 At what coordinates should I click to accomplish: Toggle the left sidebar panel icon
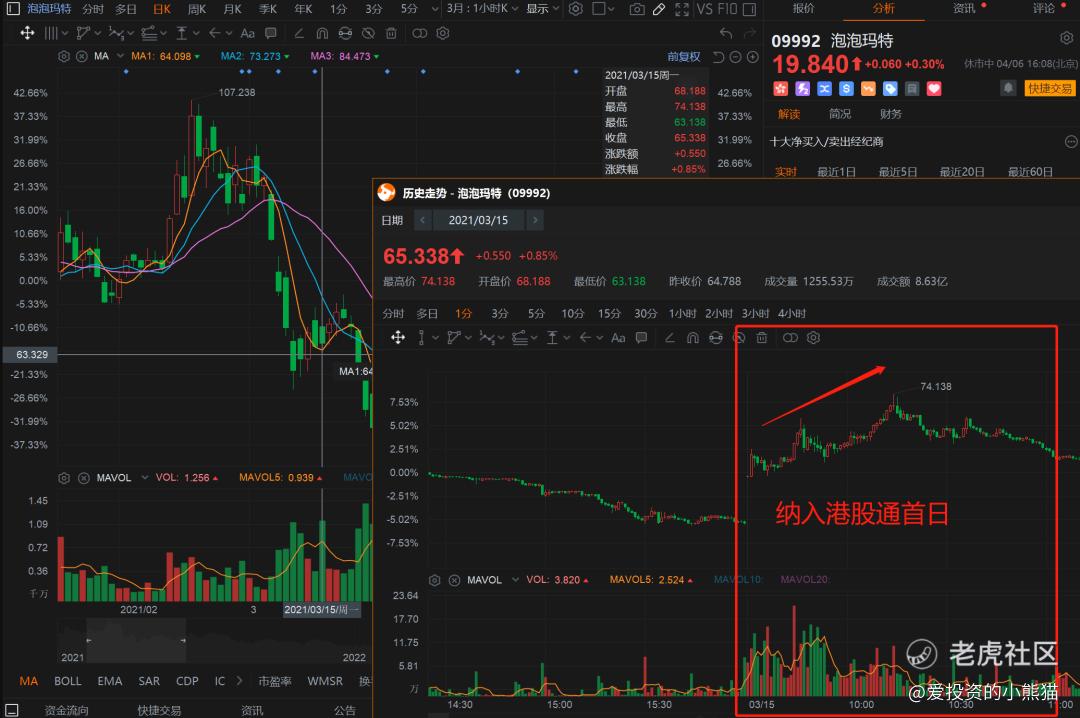click(13, 9)
